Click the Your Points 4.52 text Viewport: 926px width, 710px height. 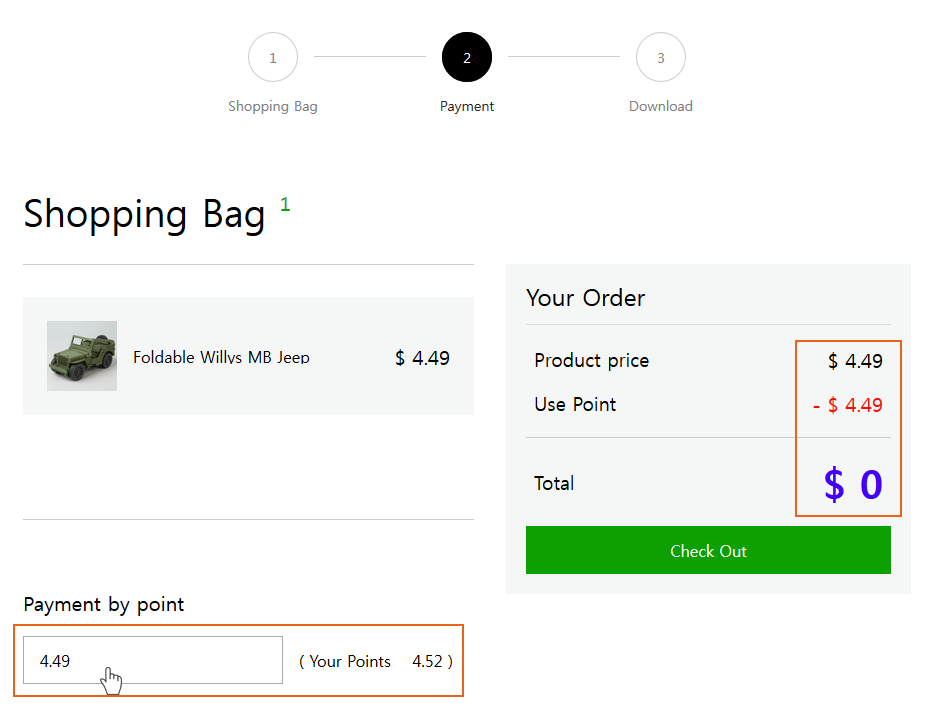[x=376, y=661]
